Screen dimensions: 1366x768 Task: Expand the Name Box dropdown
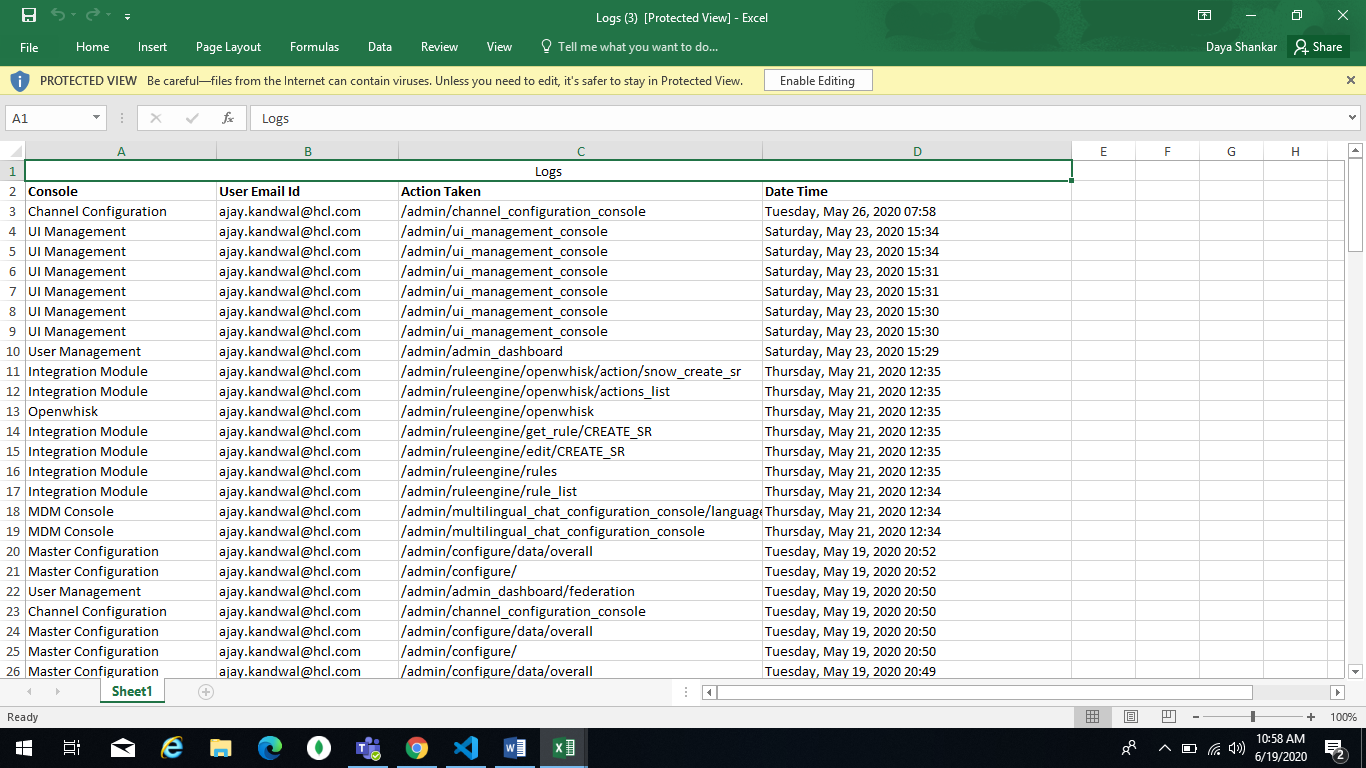click(x=97, y=118)
